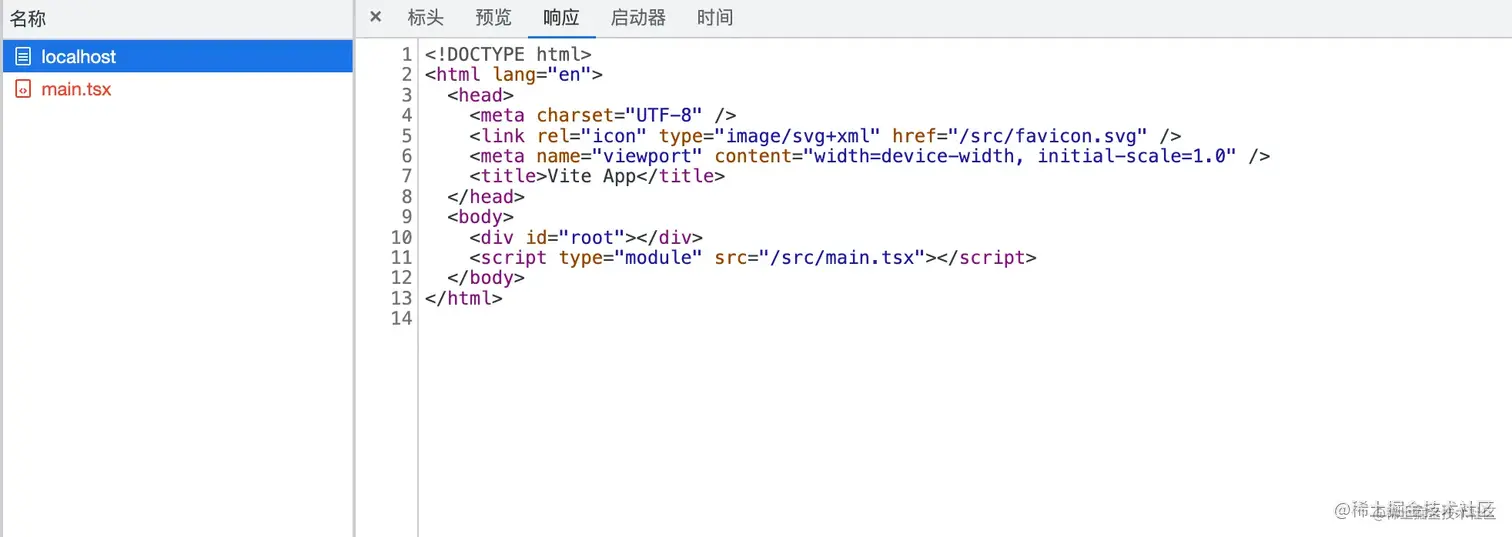Screen dimensions: 1512x537
Task: Click the opening <head> tag line
Action: (x=480, y=95)
